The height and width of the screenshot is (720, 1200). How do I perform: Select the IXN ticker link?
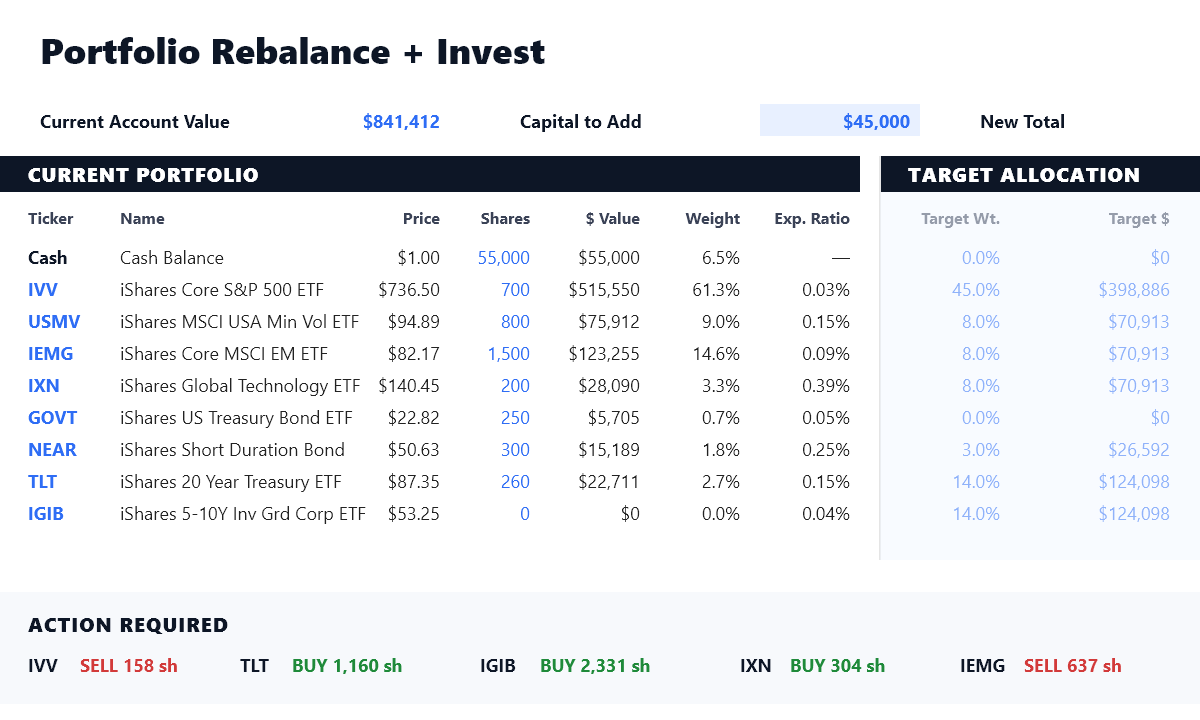(44, 386)
